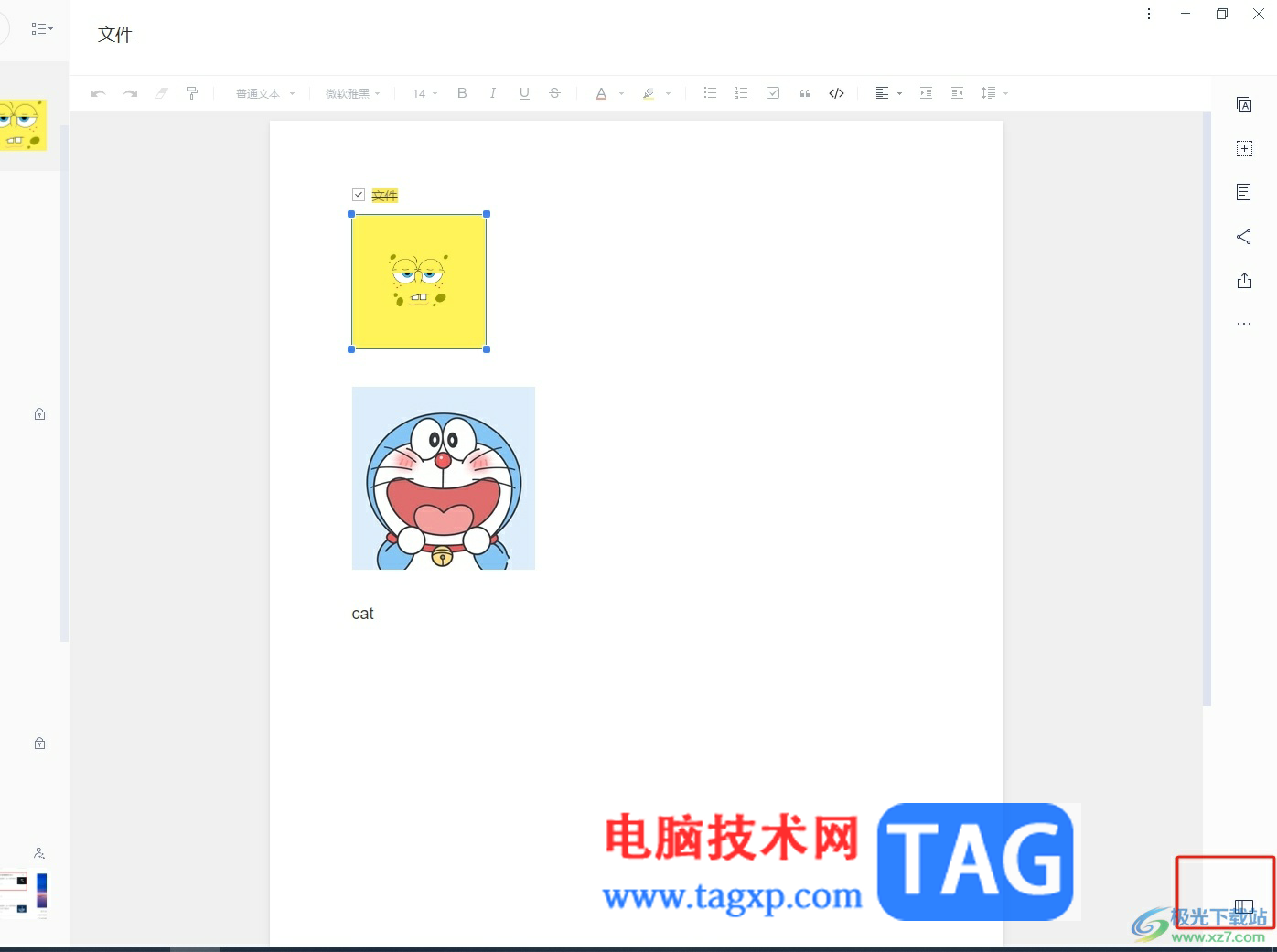Image resolution: width=1277 pixels, height=952 pixels.
Task: Restore down the window
Action: coord(1222,14)
